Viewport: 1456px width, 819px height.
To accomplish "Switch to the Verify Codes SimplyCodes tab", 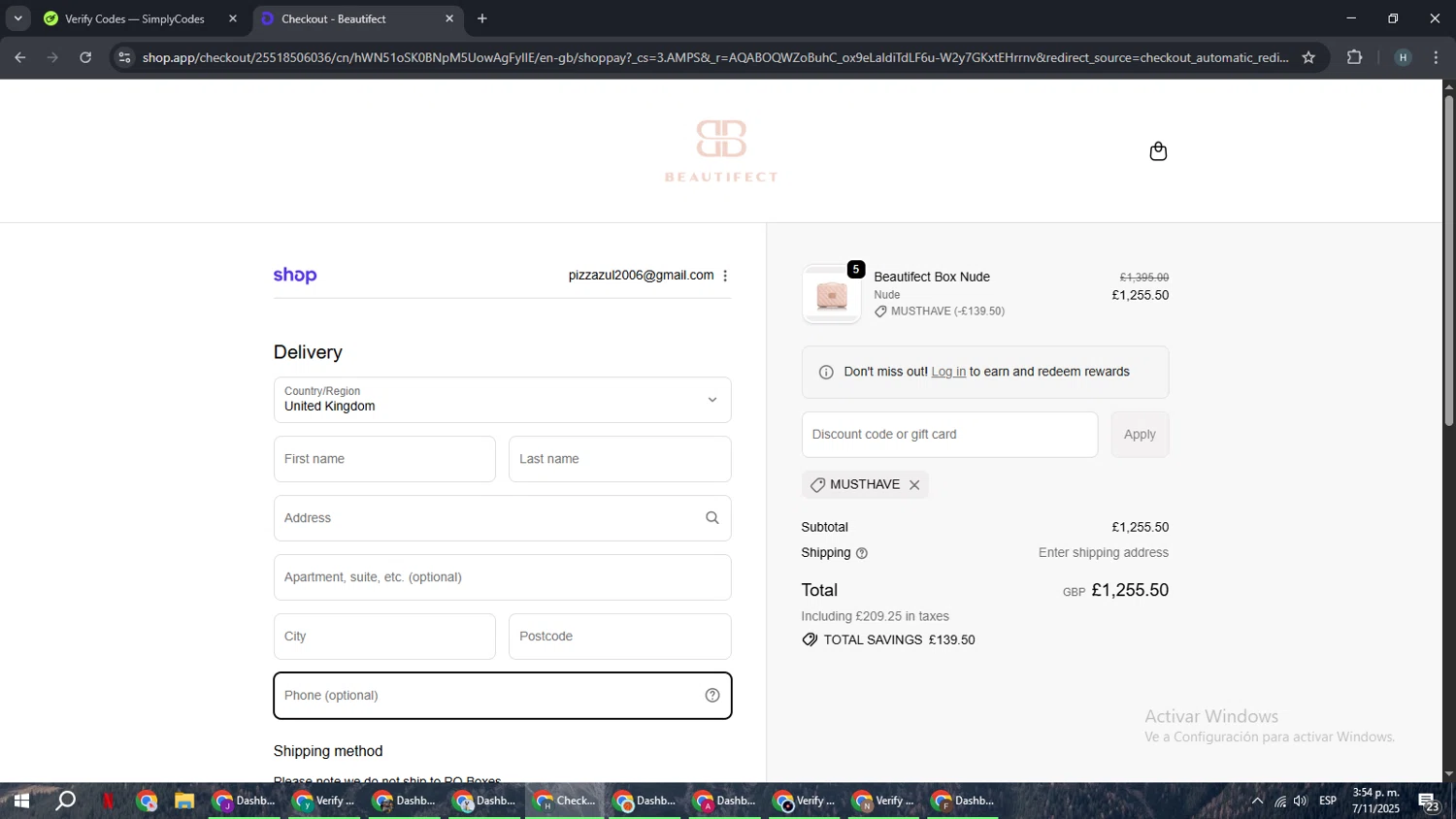I will pos(134,18).
